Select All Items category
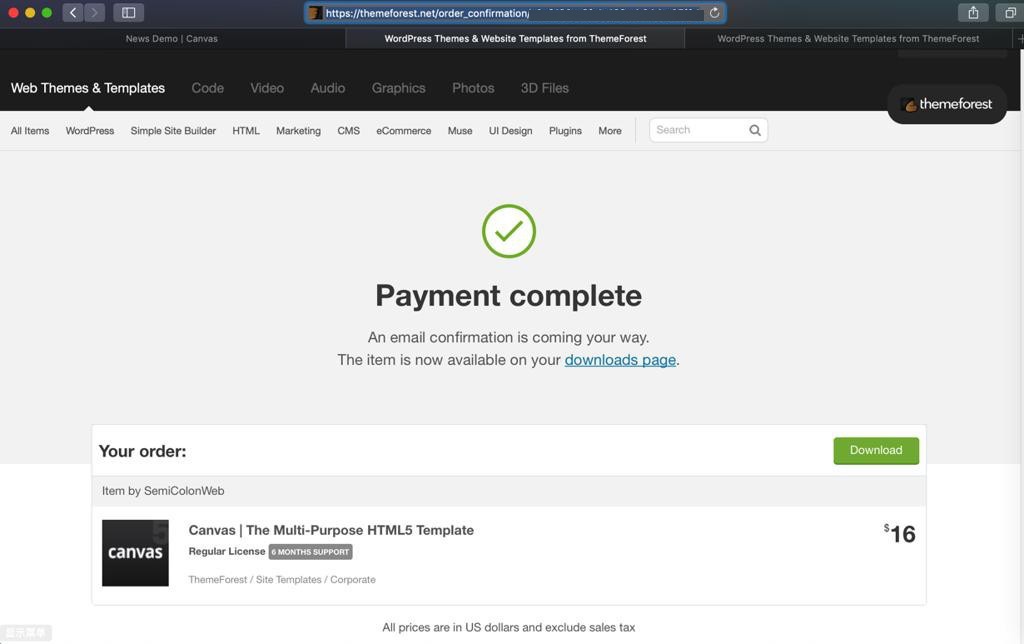This screenshot has height=644, width=1024. click(x=30, y=131)
